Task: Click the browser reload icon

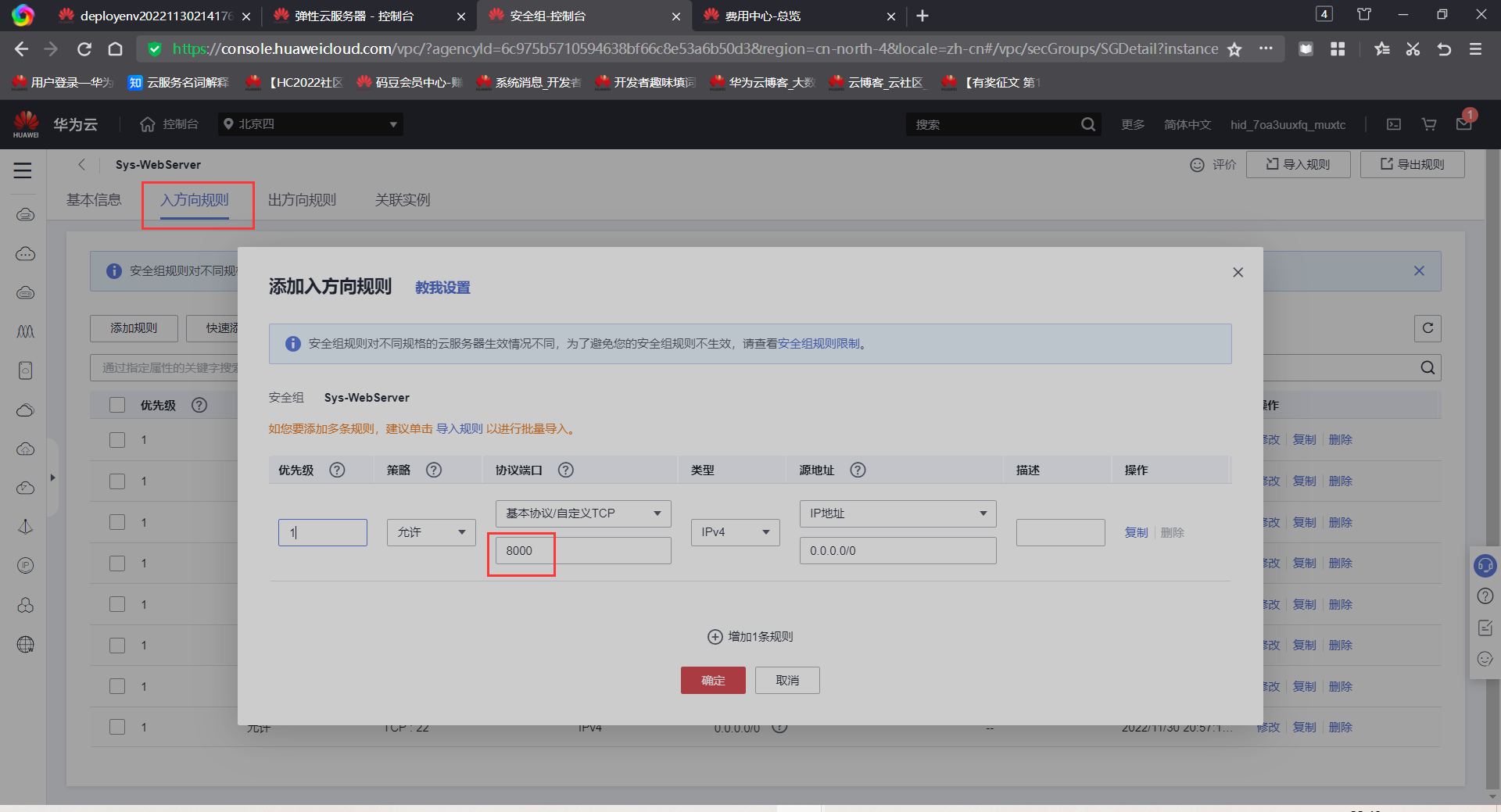Action: 84,49
